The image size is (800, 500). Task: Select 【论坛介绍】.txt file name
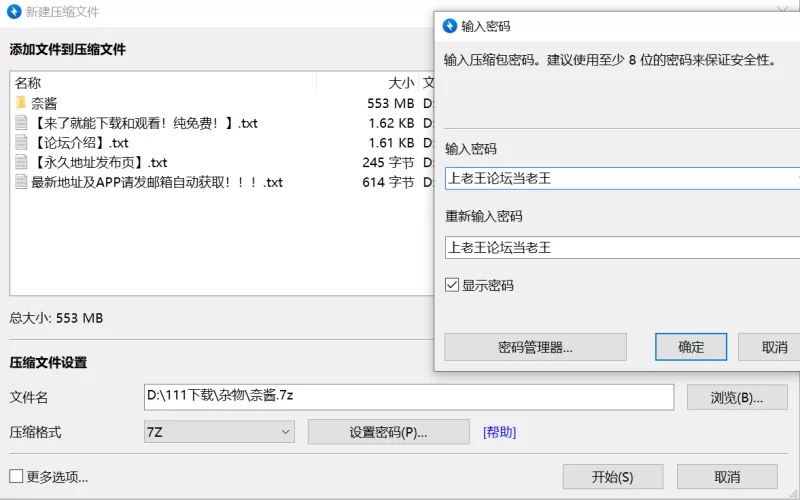pos(80,142)
